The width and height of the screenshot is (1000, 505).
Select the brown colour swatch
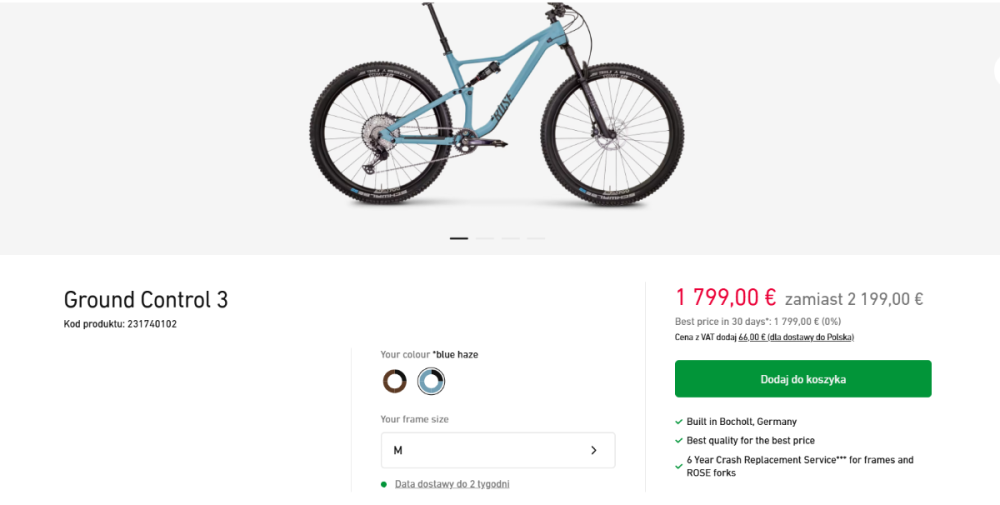[395, 381]
